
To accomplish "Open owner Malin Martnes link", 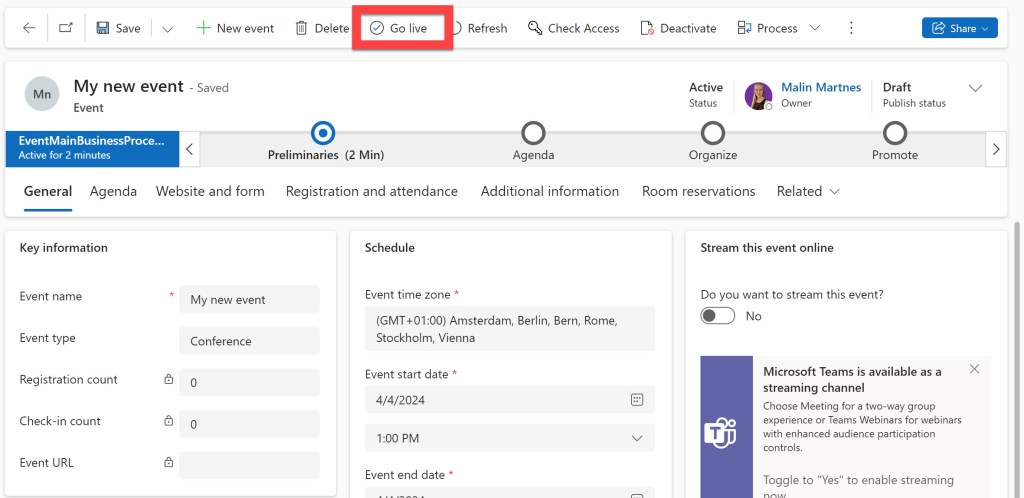I will tap(820, 88).
